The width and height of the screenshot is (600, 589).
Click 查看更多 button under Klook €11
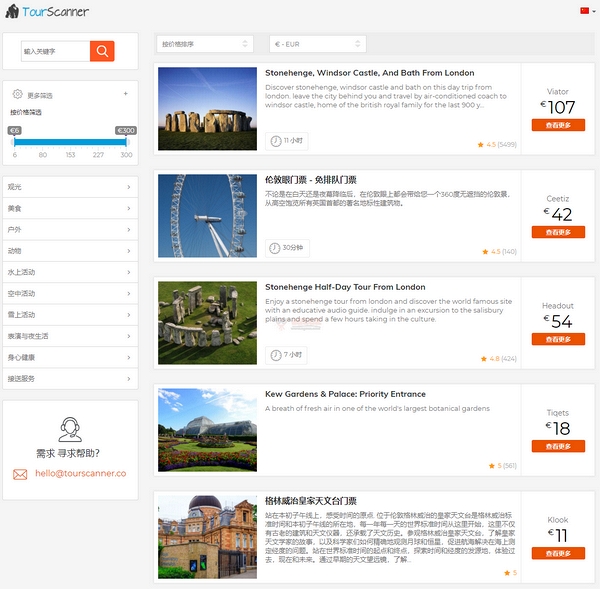click(x=558, y=553)
